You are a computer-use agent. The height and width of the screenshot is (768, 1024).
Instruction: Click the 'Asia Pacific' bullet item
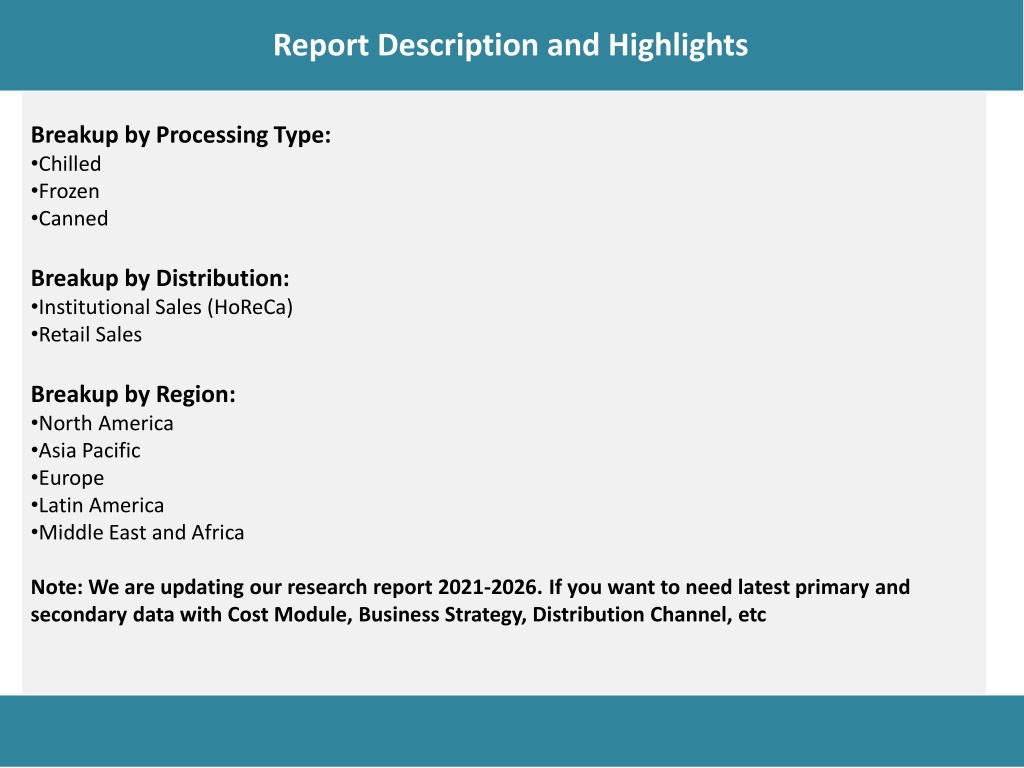pos(86,451)
